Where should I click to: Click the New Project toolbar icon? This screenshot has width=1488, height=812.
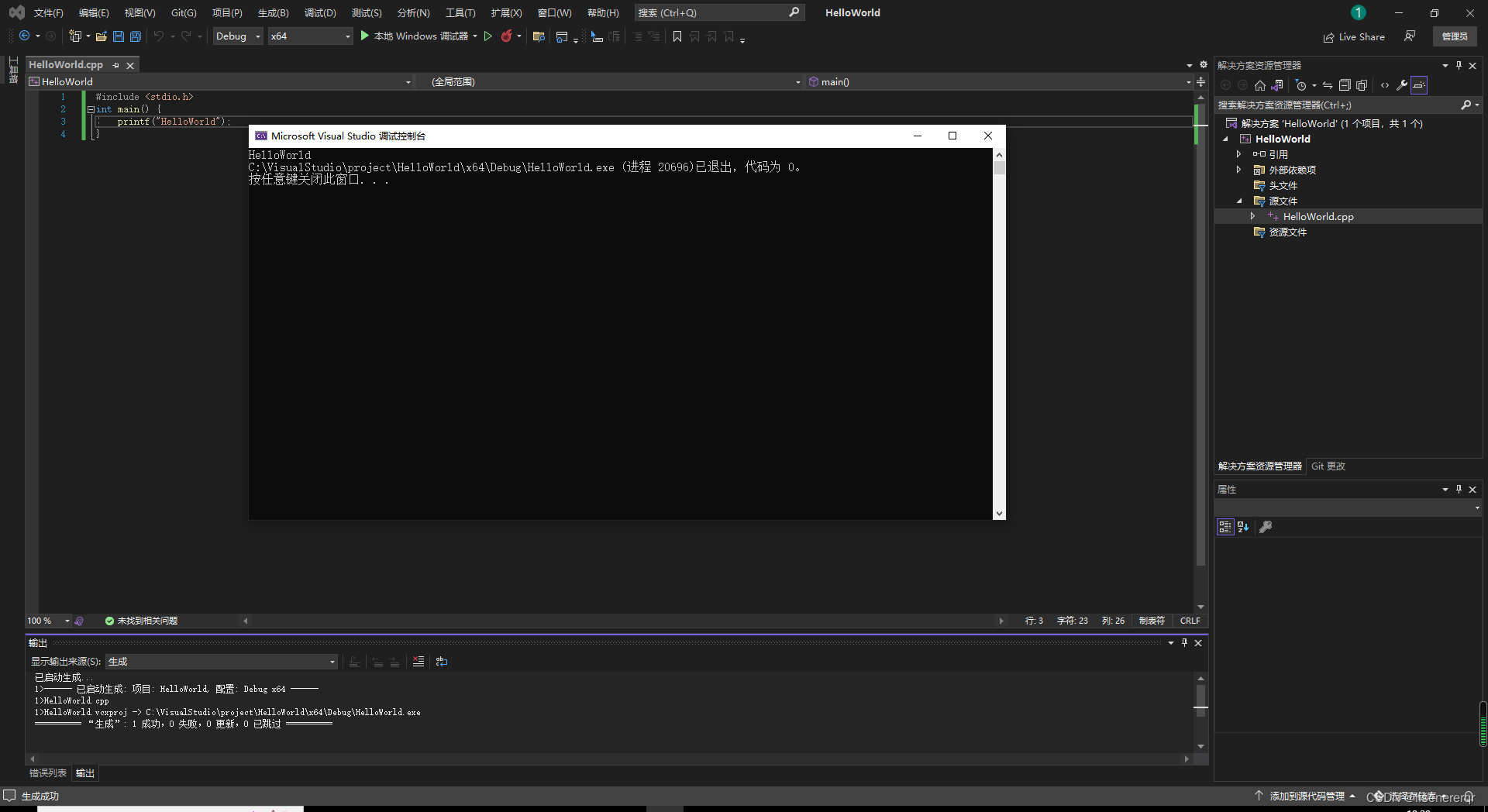tap(75, 36)
